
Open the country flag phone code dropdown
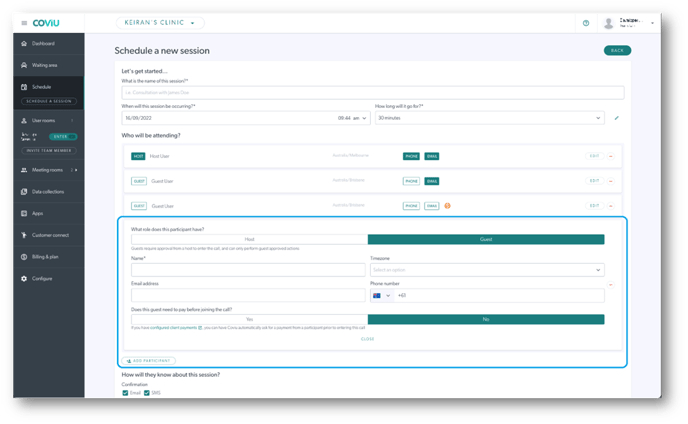(x=381, y=295)
